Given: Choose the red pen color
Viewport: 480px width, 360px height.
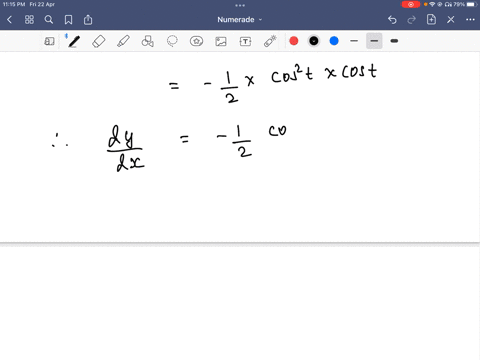Looking at the screenshot, I should [294, 41].
